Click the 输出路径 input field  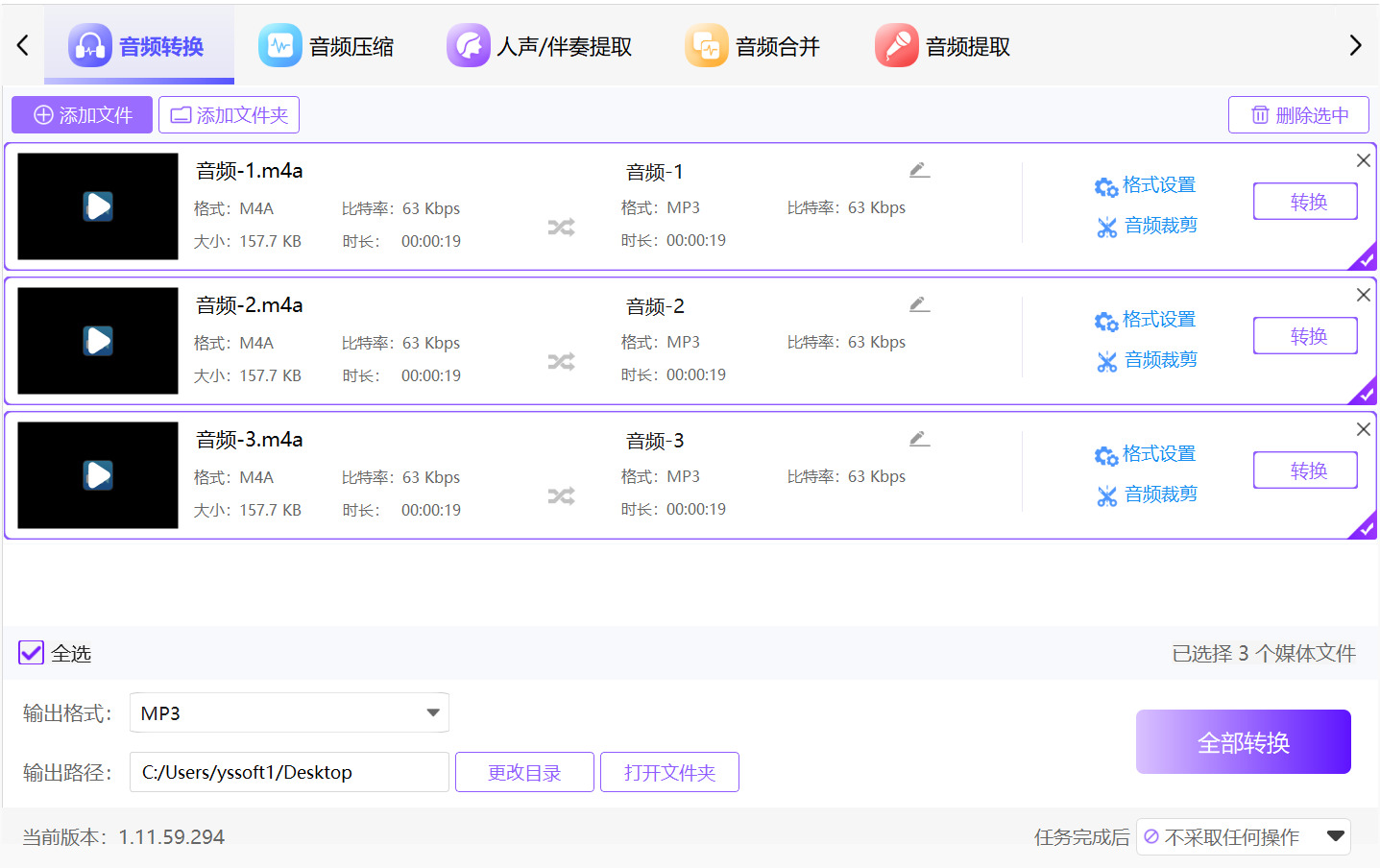tap(289, 772)
